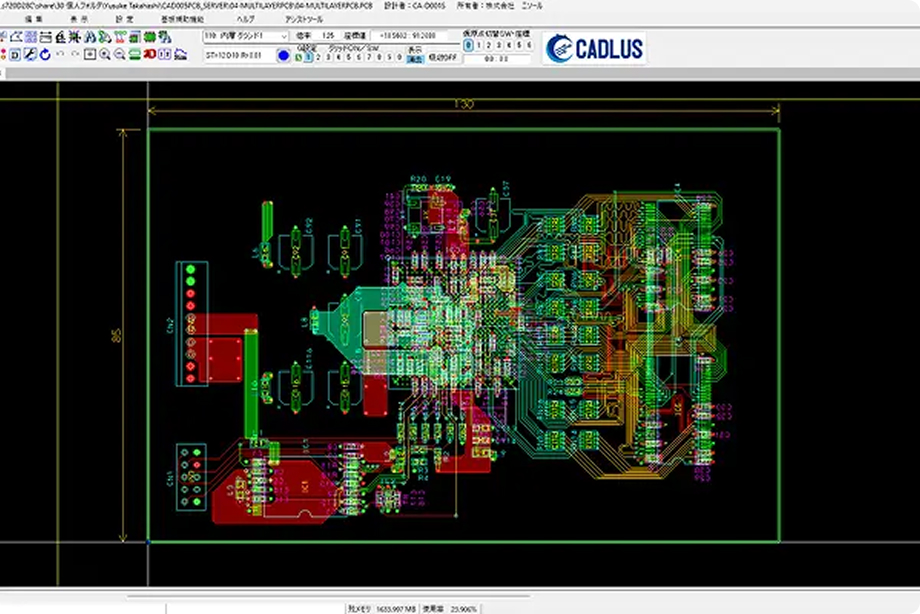Screen dimensions: 920x614
Task: Click the blue circle color indicator
Action: (283, 55)
